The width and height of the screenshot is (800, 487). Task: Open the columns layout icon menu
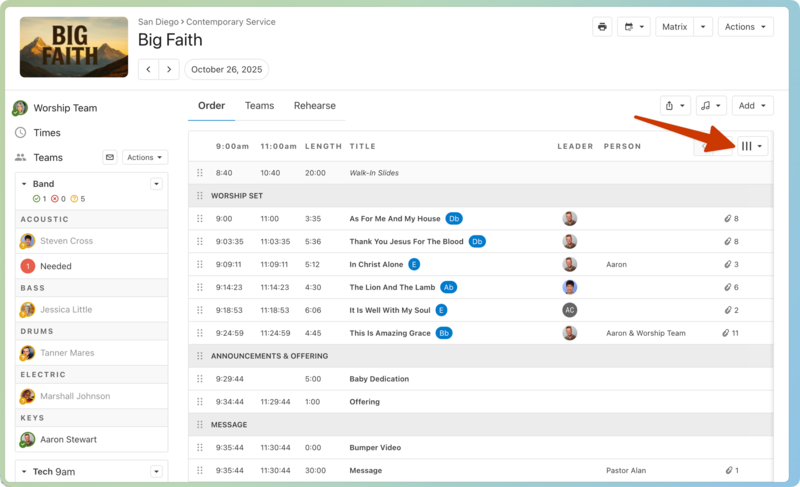pos(751,146)
